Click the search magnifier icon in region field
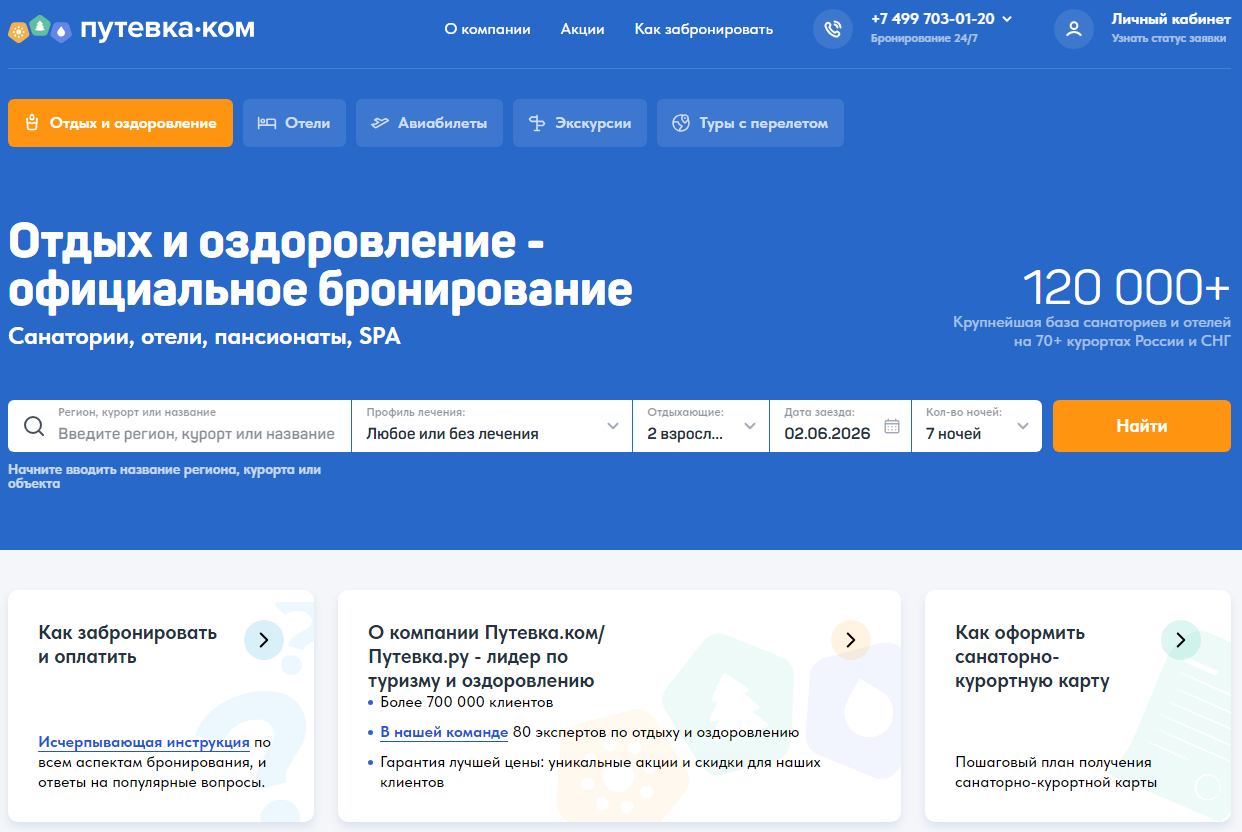The width and height of the screenshot is (1242, 832). click(34, 426)
